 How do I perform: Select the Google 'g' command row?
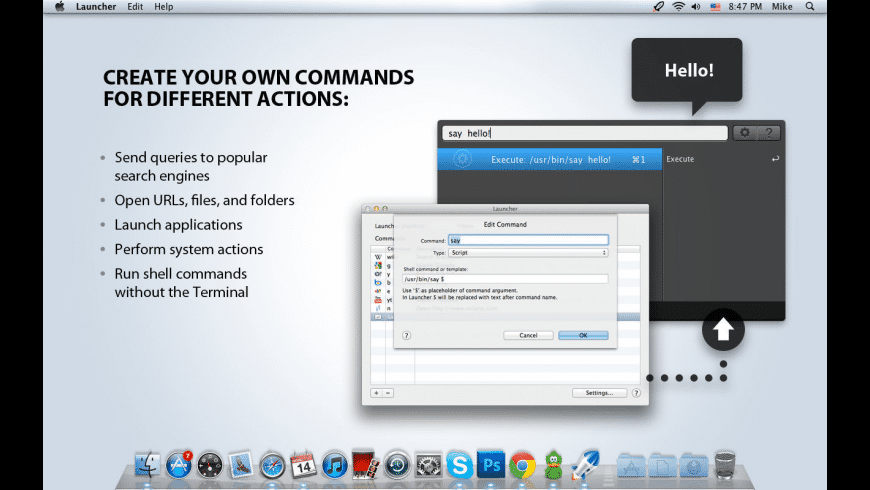coord(383,266)
